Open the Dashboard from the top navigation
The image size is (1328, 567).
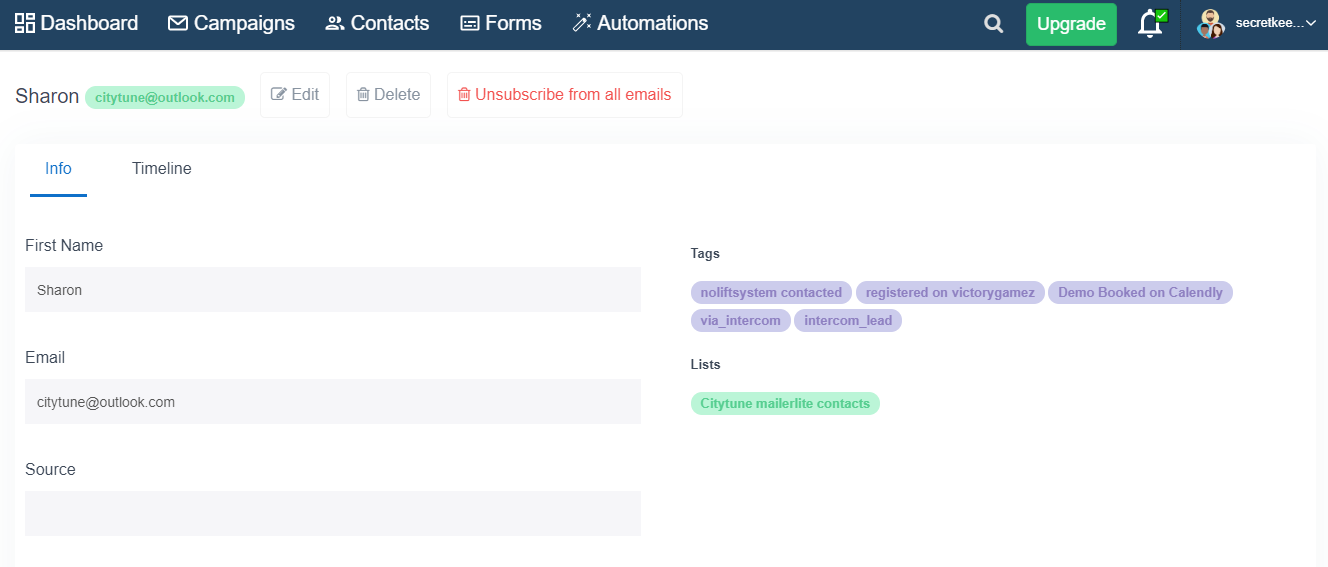(x=76, y=23)
